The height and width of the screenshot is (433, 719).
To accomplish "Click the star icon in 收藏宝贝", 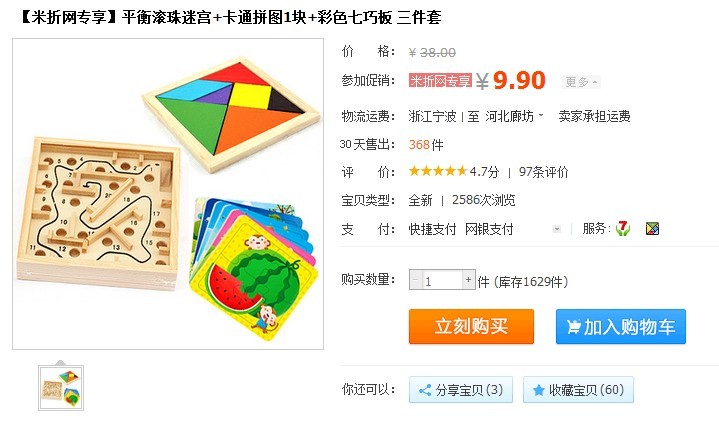I will [x=539, y=390].
